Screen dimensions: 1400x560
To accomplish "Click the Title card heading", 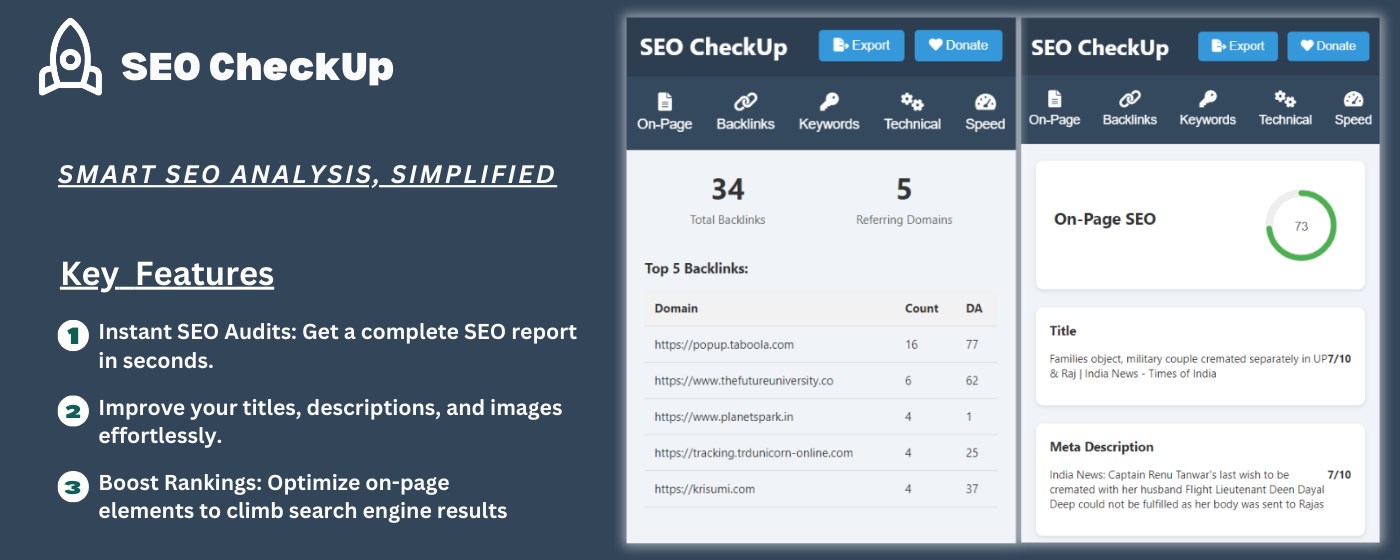I will (x=1063, y=331).
